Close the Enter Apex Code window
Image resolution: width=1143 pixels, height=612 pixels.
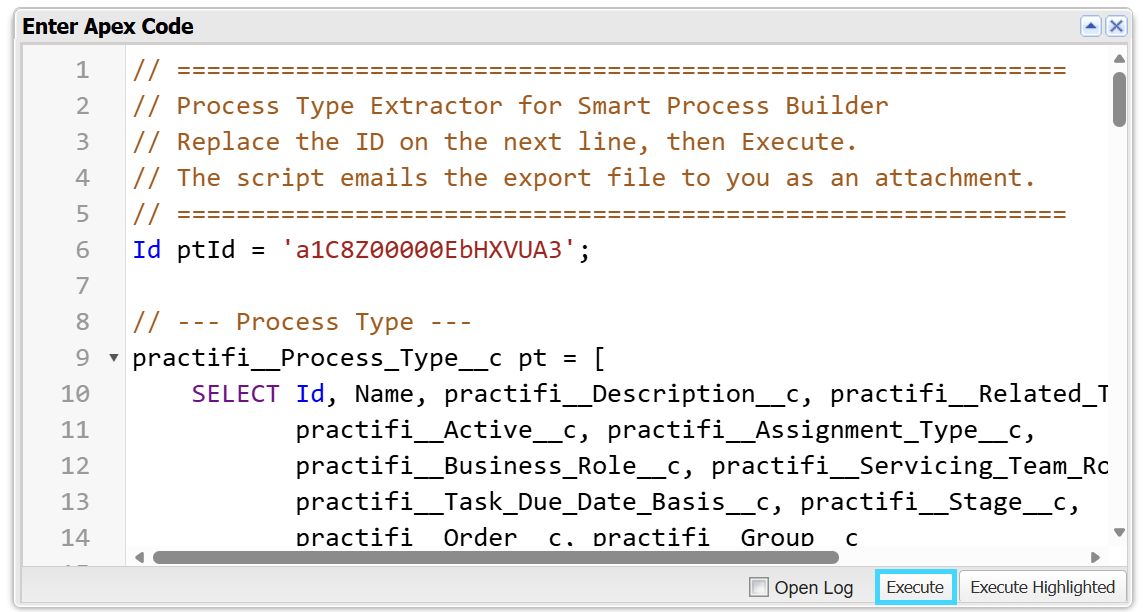click(x=1116, y=27)
